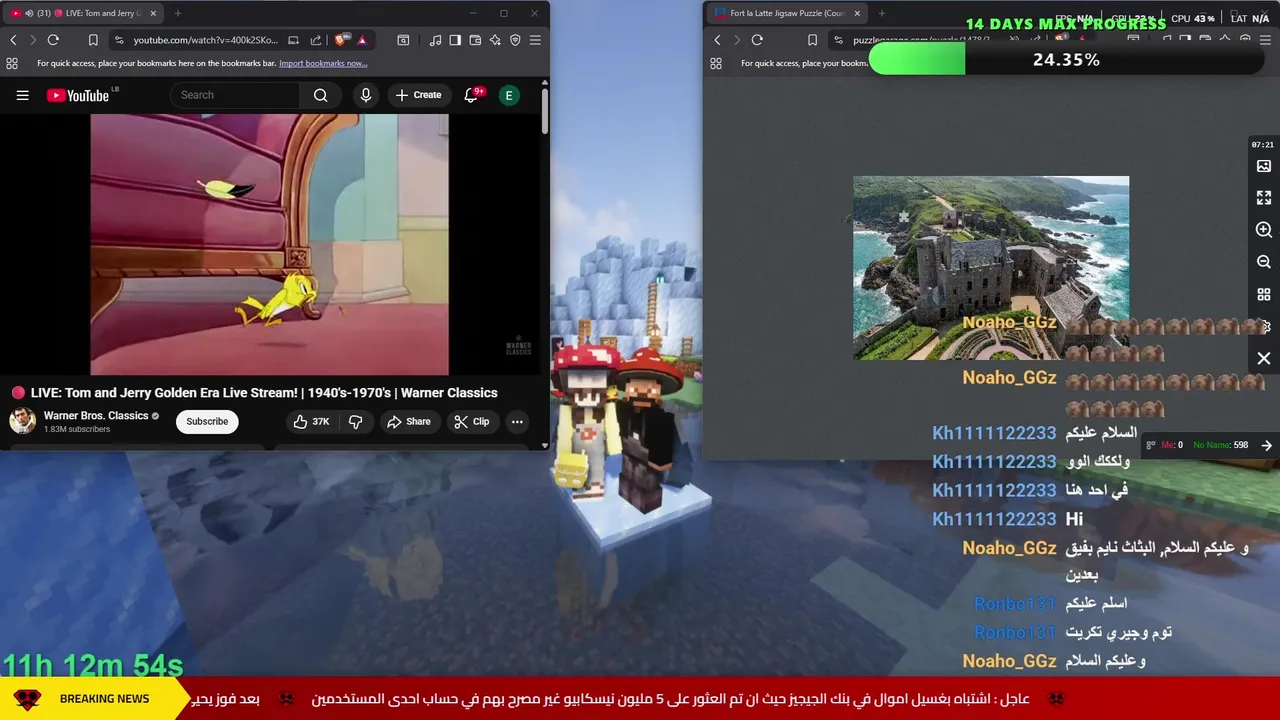The height and width of the screenshot is (720, 1280).
Task: Open apps grid in puzzle window bookmarks bar
Action: click(x=716, y=63)
